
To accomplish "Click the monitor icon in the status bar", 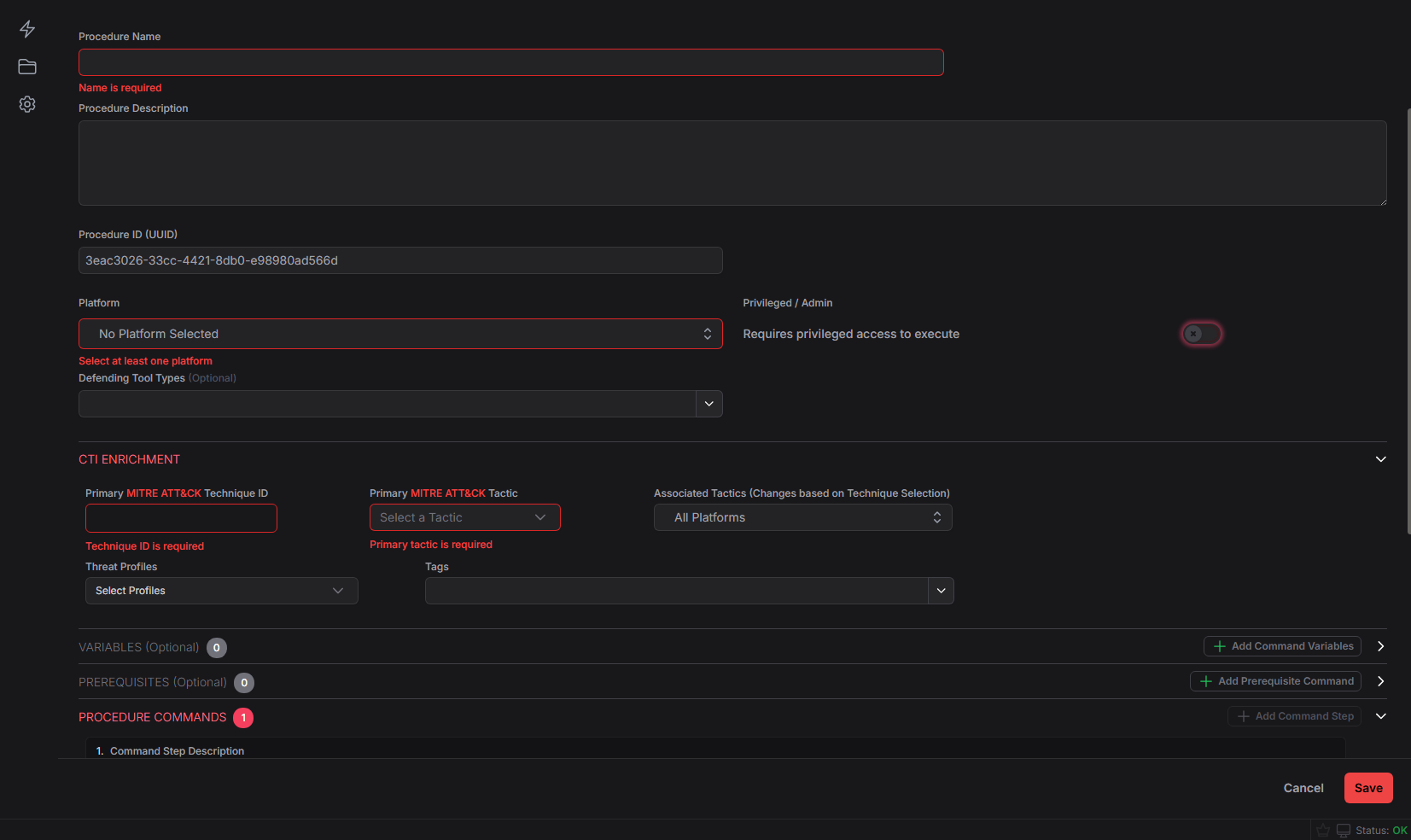I will click(x=1344, y=830).
